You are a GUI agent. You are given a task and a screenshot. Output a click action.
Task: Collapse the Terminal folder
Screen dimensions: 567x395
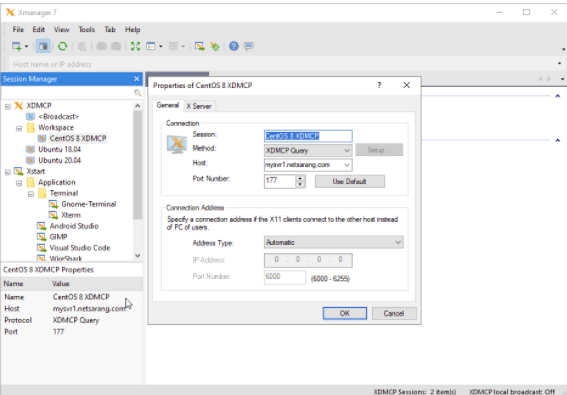(x=31, y=194)
